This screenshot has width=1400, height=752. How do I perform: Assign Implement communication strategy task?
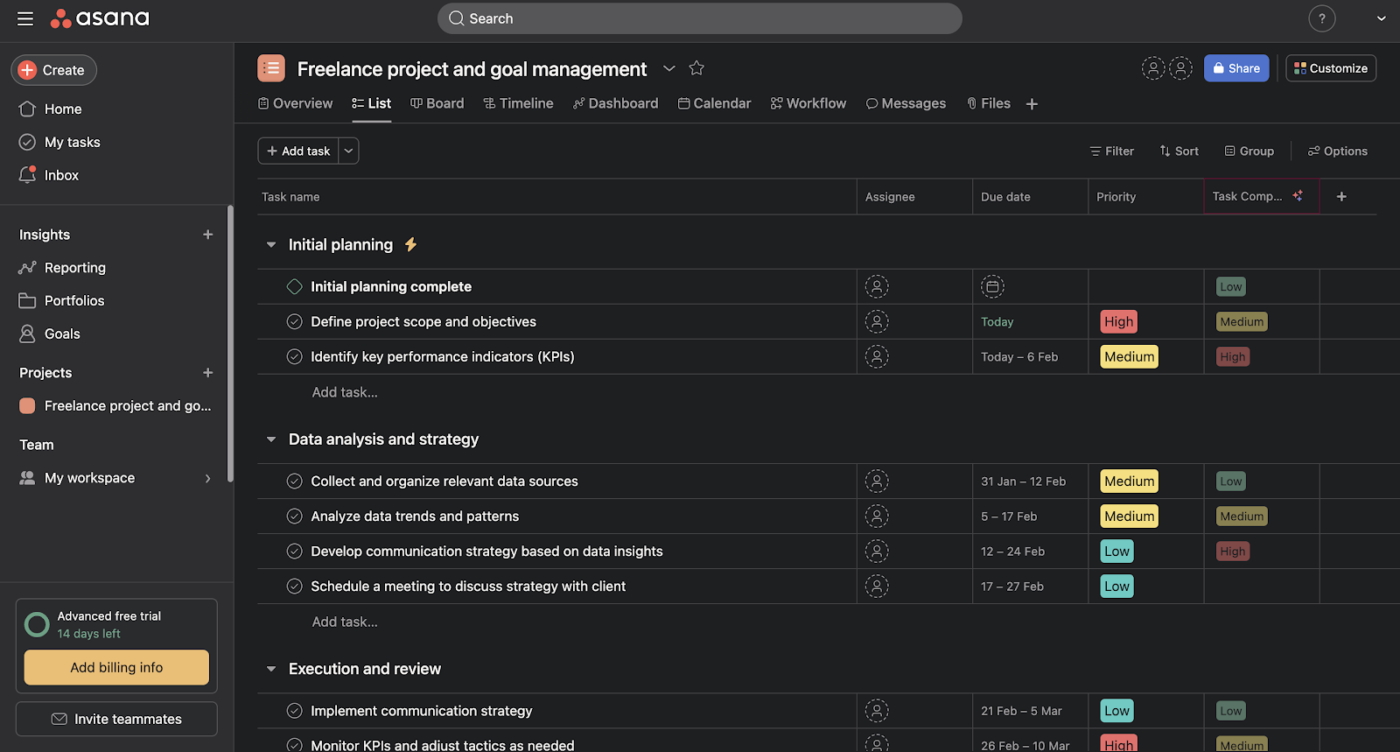[877, 711]
